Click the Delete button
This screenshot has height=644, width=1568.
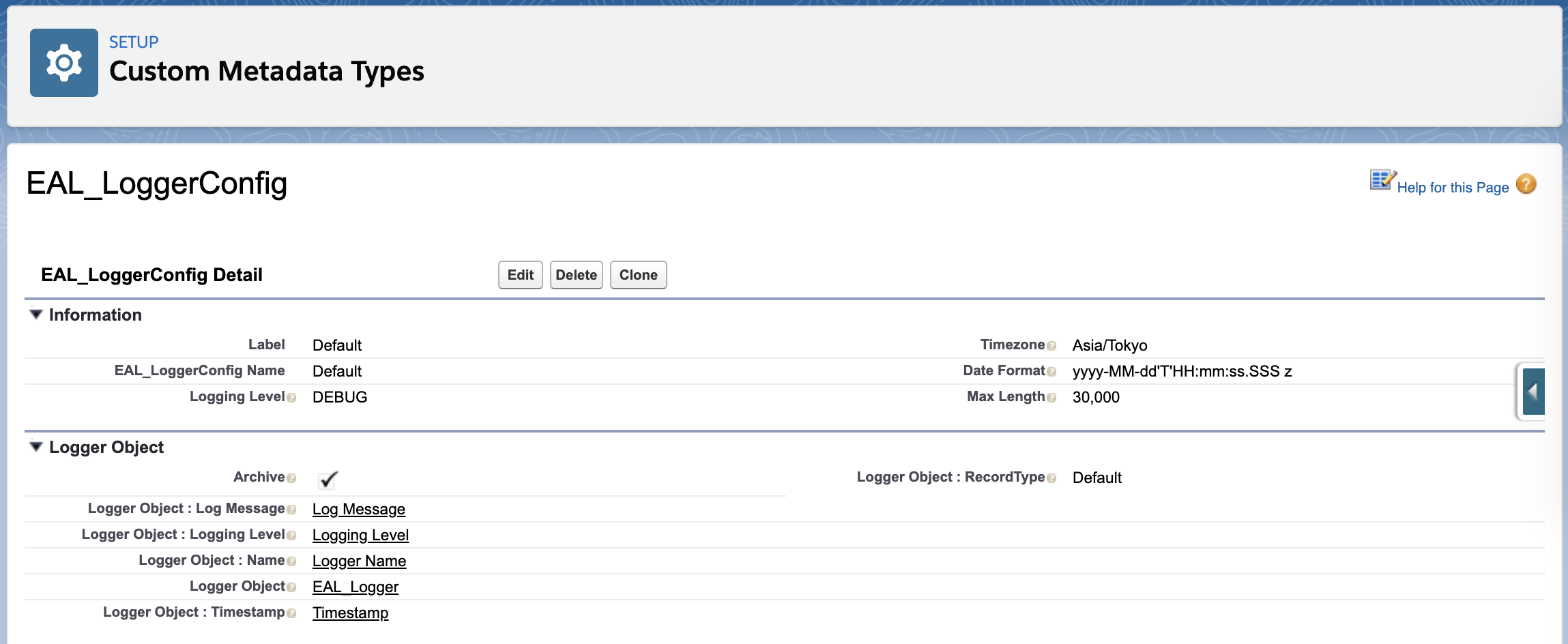(x=577, y=275)
